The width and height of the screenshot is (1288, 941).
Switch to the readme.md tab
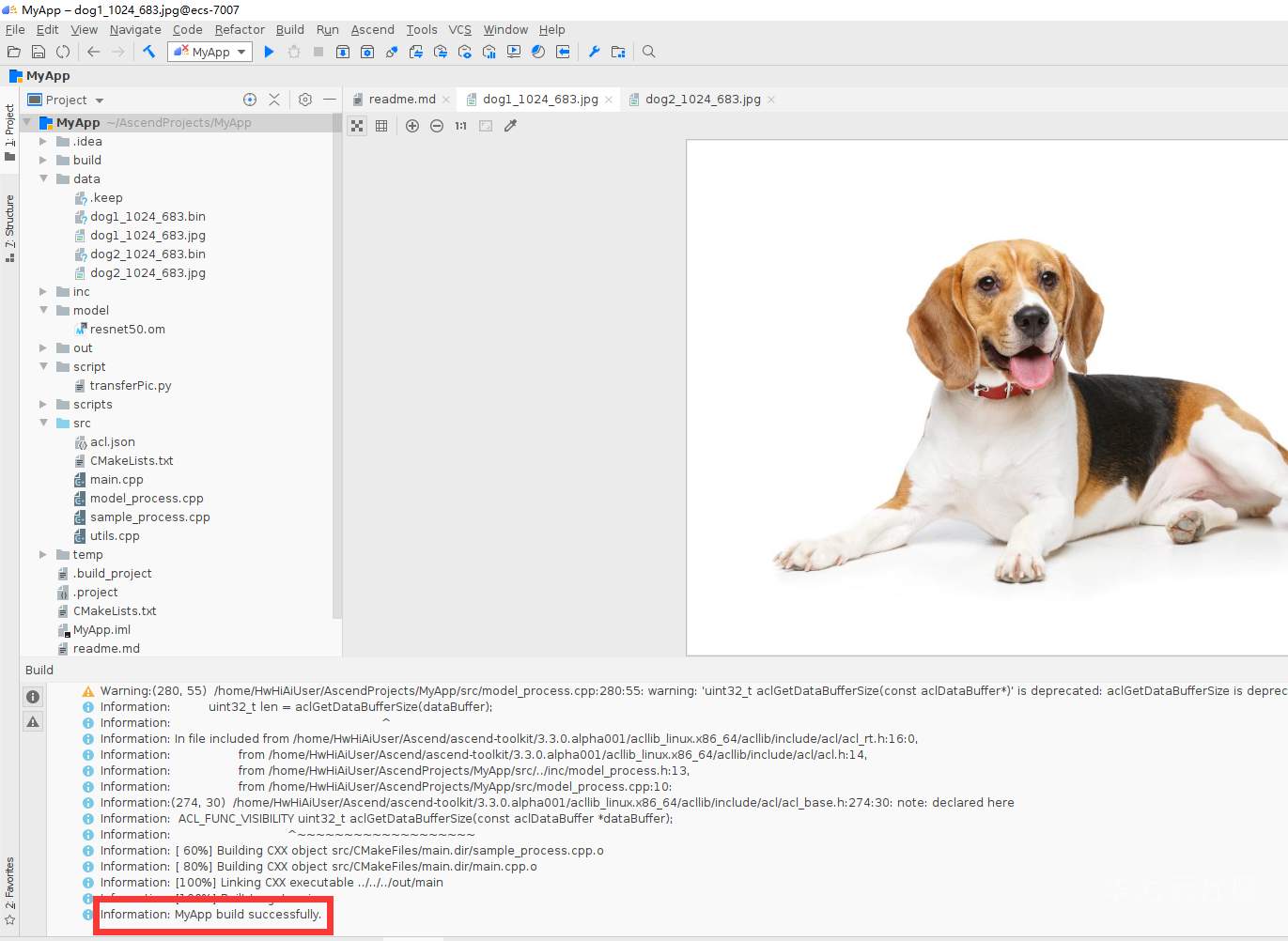tap(401, 100)
